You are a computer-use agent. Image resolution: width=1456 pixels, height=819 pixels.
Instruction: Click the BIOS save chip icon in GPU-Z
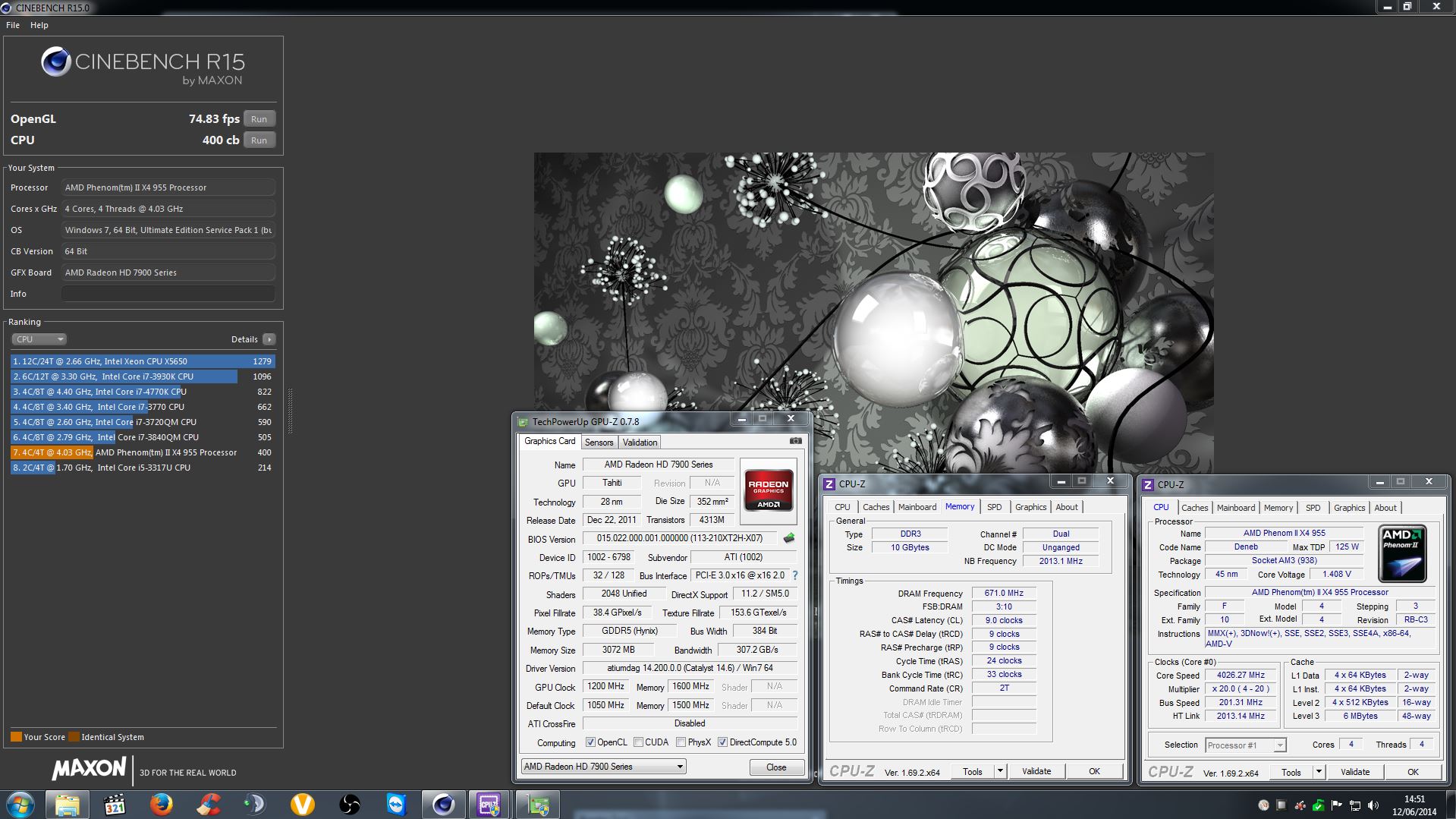[x=789, y=538]
